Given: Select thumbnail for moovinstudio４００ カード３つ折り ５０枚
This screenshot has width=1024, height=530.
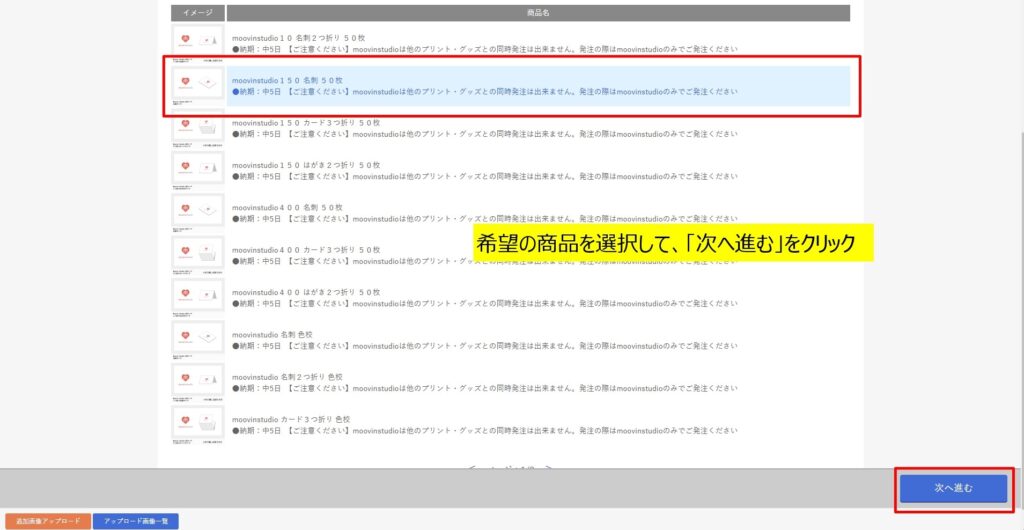Looking at the screenshot, I should coord(197,254).
